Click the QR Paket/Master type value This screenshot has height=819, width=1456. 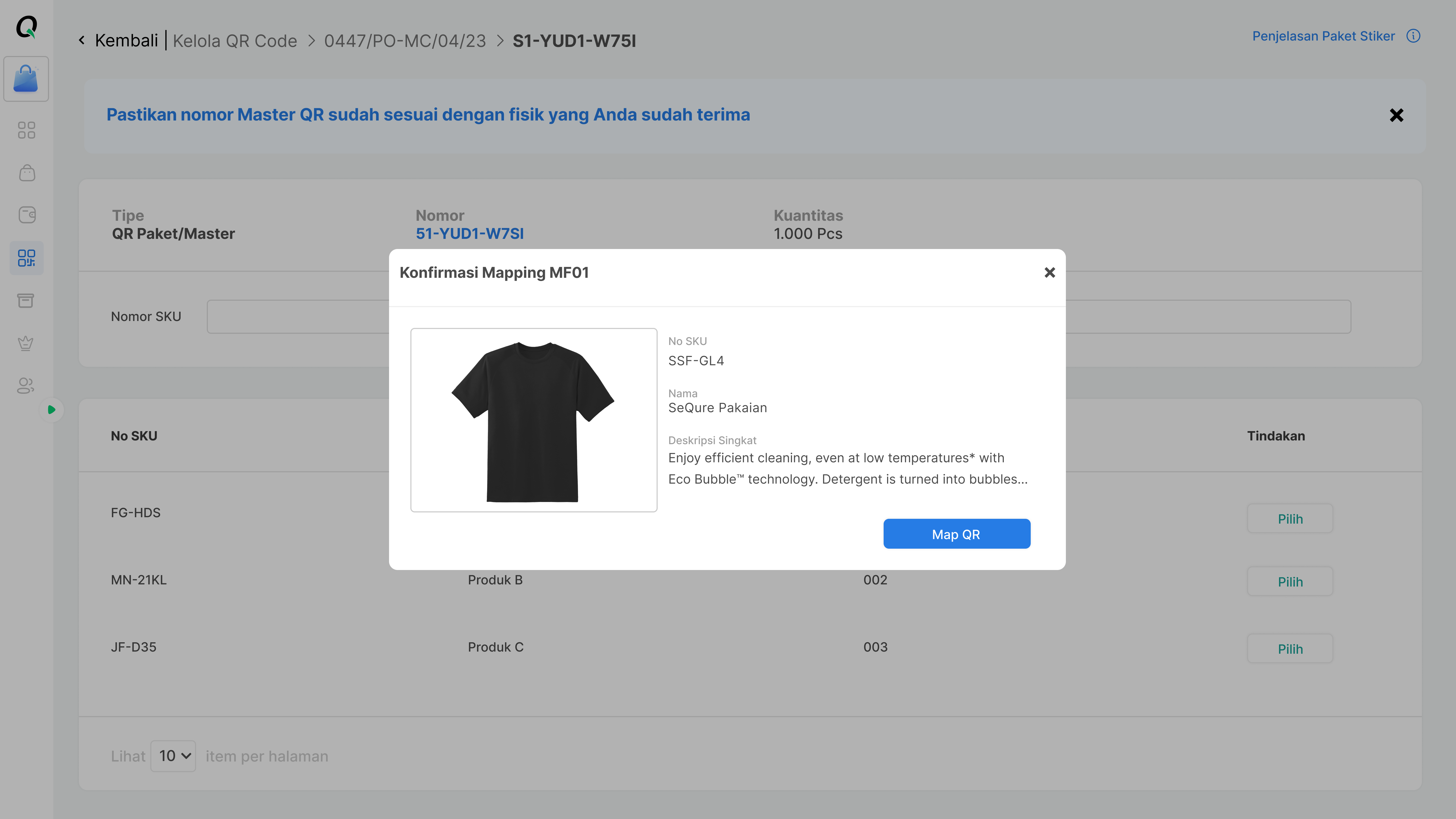click(x=173, y=234)
